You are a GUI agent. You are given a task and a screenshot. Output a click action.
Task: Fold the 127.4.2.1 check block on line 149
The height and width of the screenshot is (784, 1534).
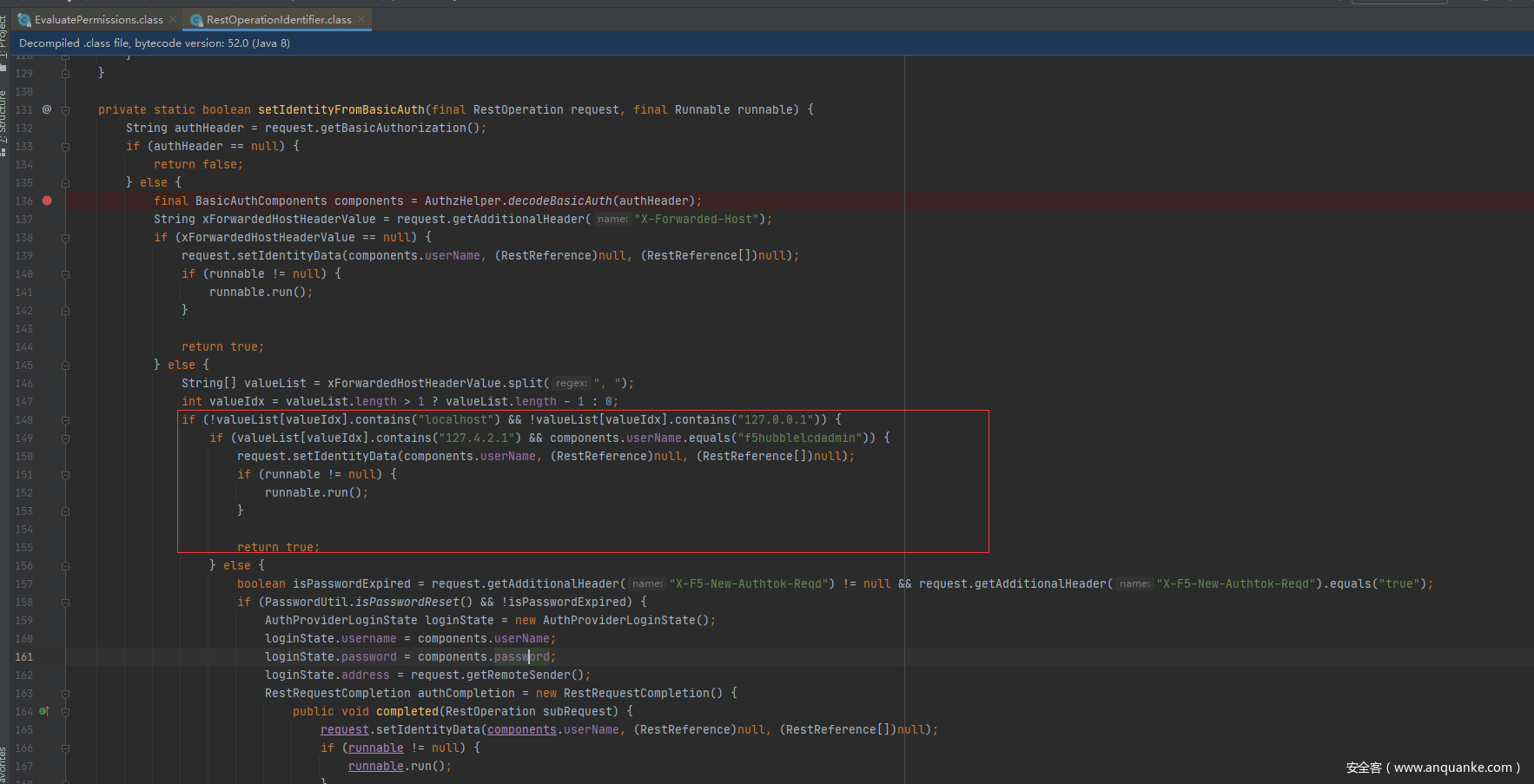point(66,438)
